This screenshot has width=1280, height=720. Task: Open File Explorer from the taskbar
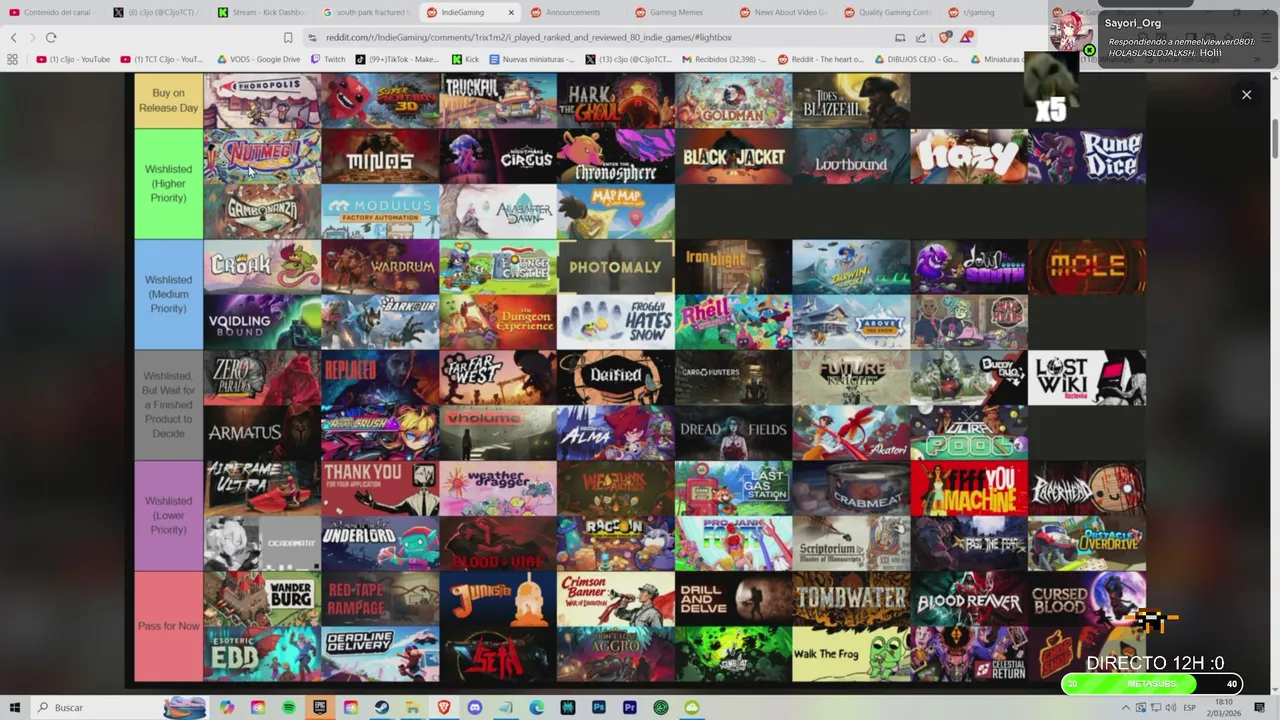pos(412,707)
